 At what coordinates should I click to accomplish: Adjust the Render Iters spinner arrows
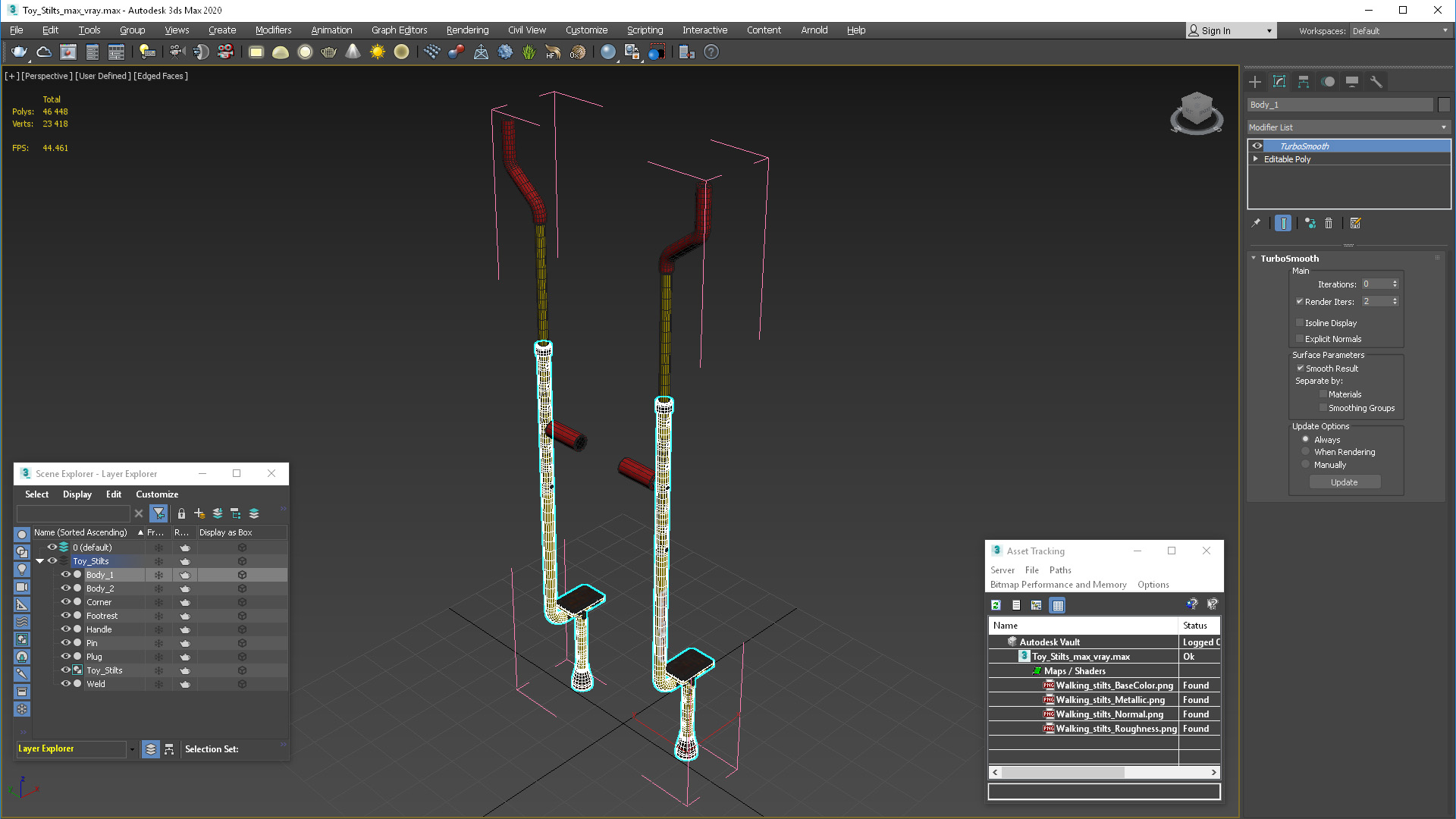[x=1395, y=301]
